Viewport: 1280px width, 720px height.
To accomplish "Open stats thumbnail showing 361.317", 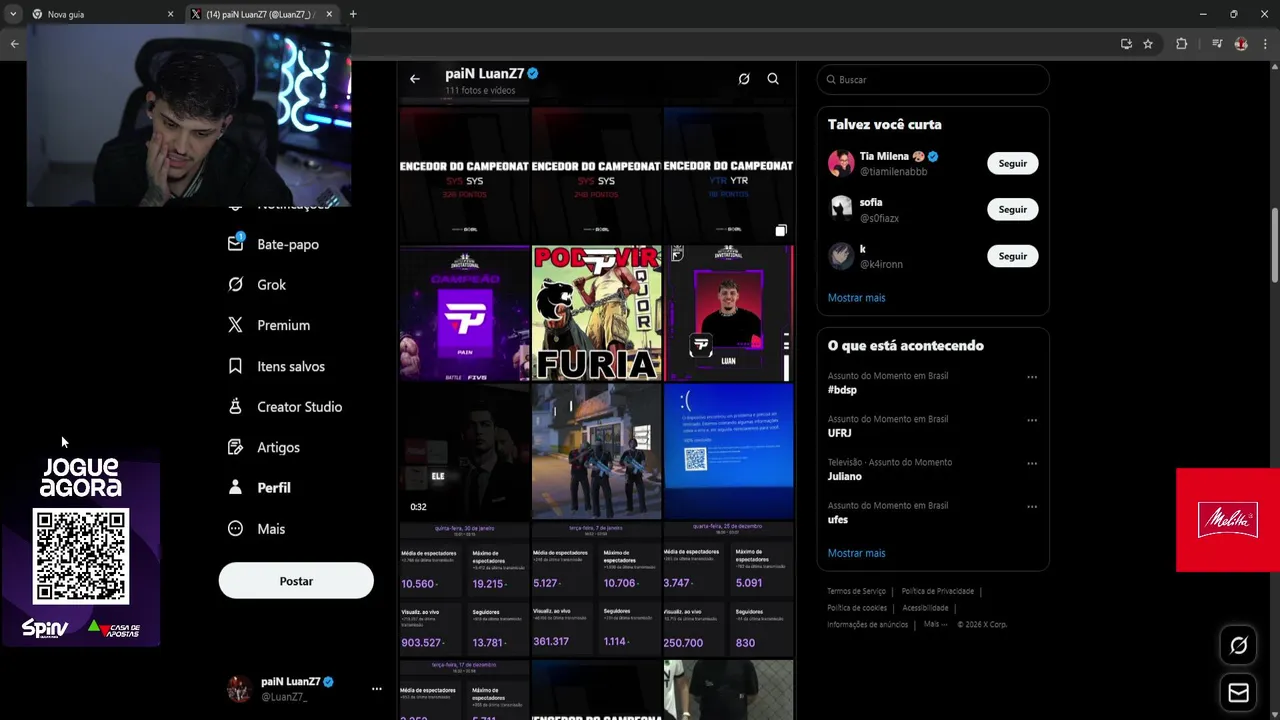I will point(597,588).
